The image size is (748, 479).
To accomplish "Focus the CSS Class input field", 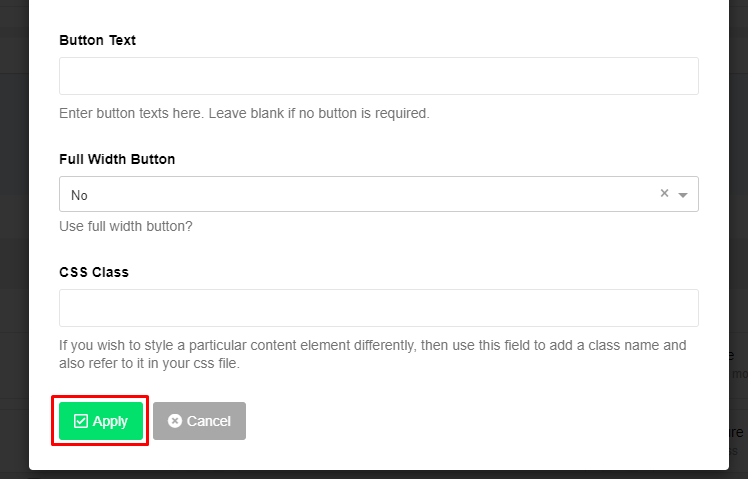I will pyautogui.click(x=379, y=308).
